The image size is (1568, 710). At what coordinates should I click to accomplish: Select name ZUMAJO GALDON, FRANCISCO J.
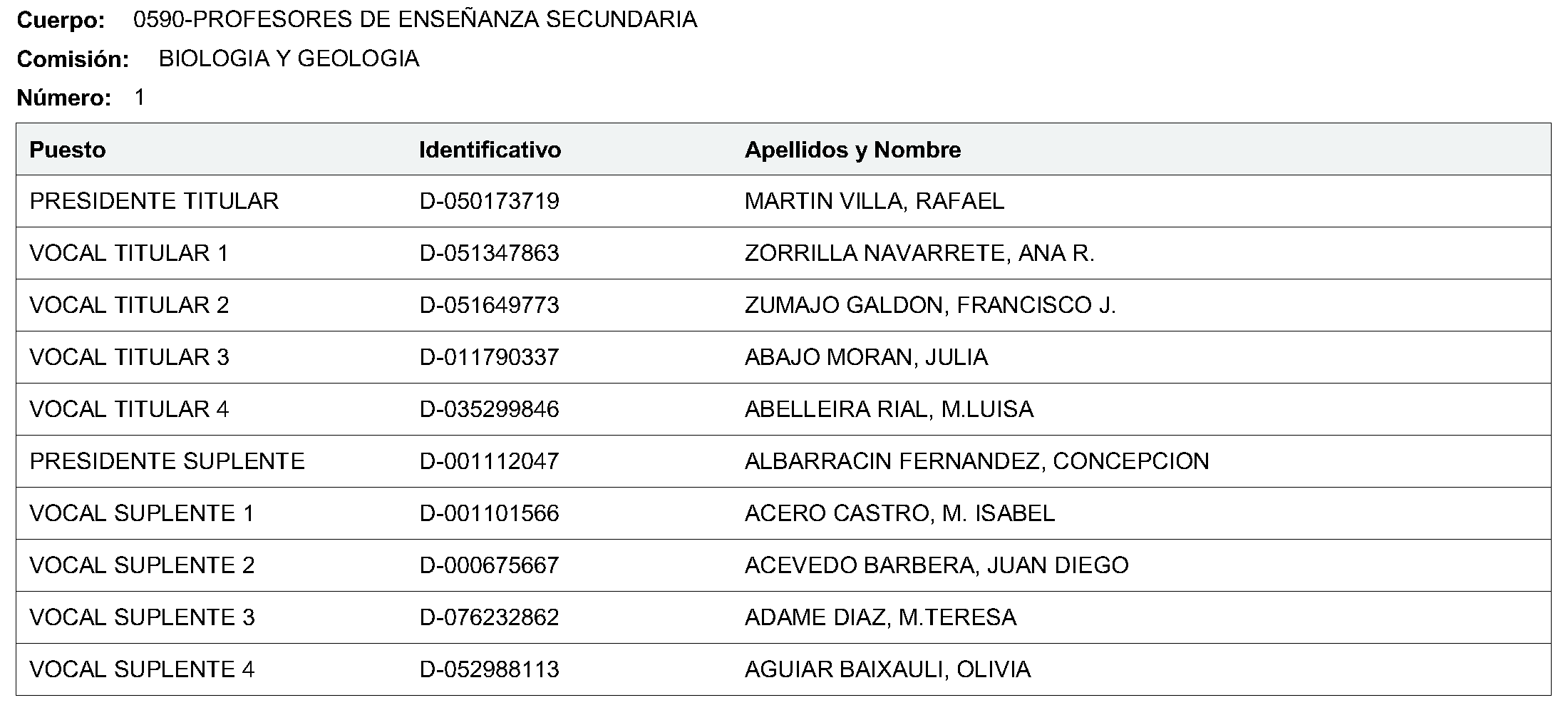[930, 305]
